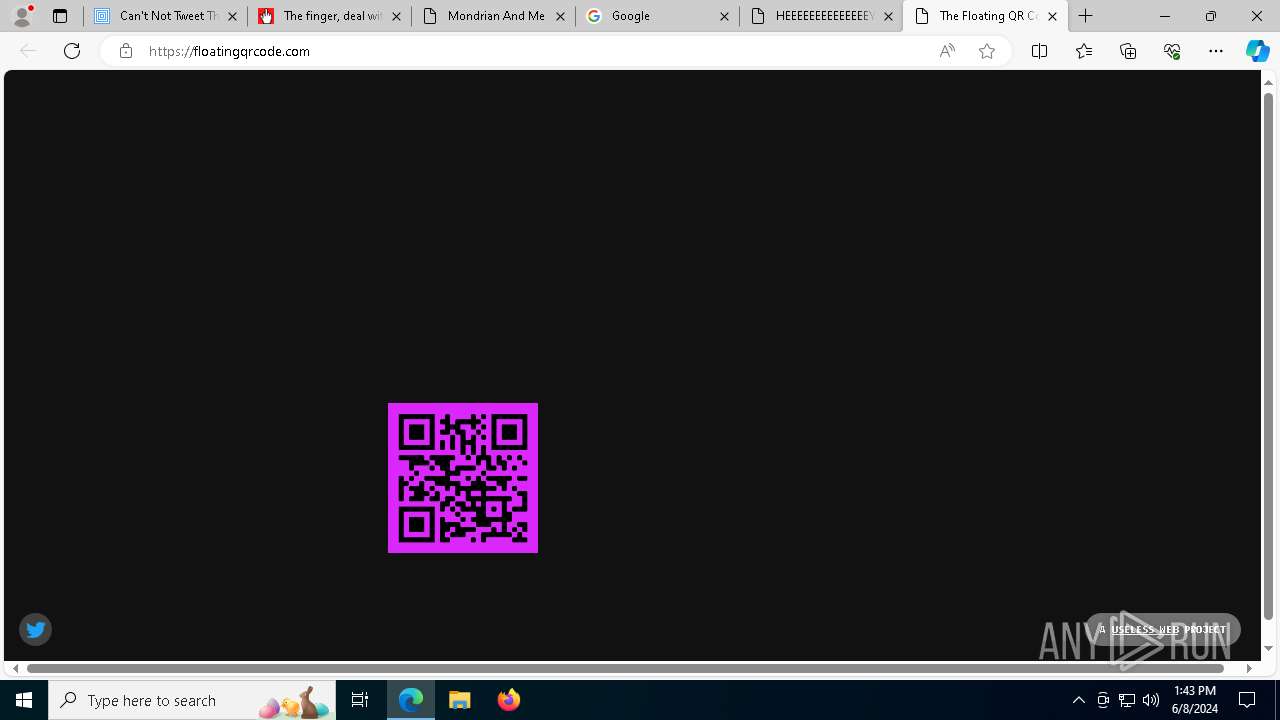Open the notification center icon

click(x=1248, y=700)
